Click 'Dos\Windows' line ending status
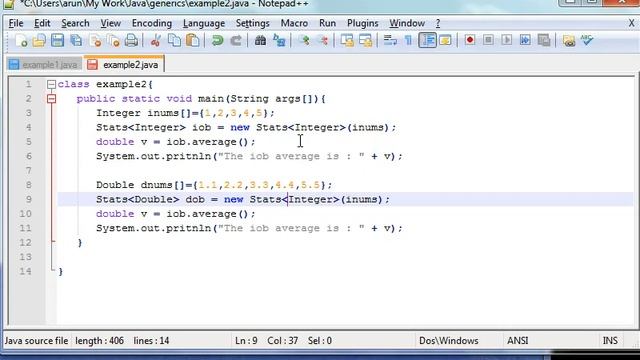This screenshot has height=360, width=640. tap(449, 341)
